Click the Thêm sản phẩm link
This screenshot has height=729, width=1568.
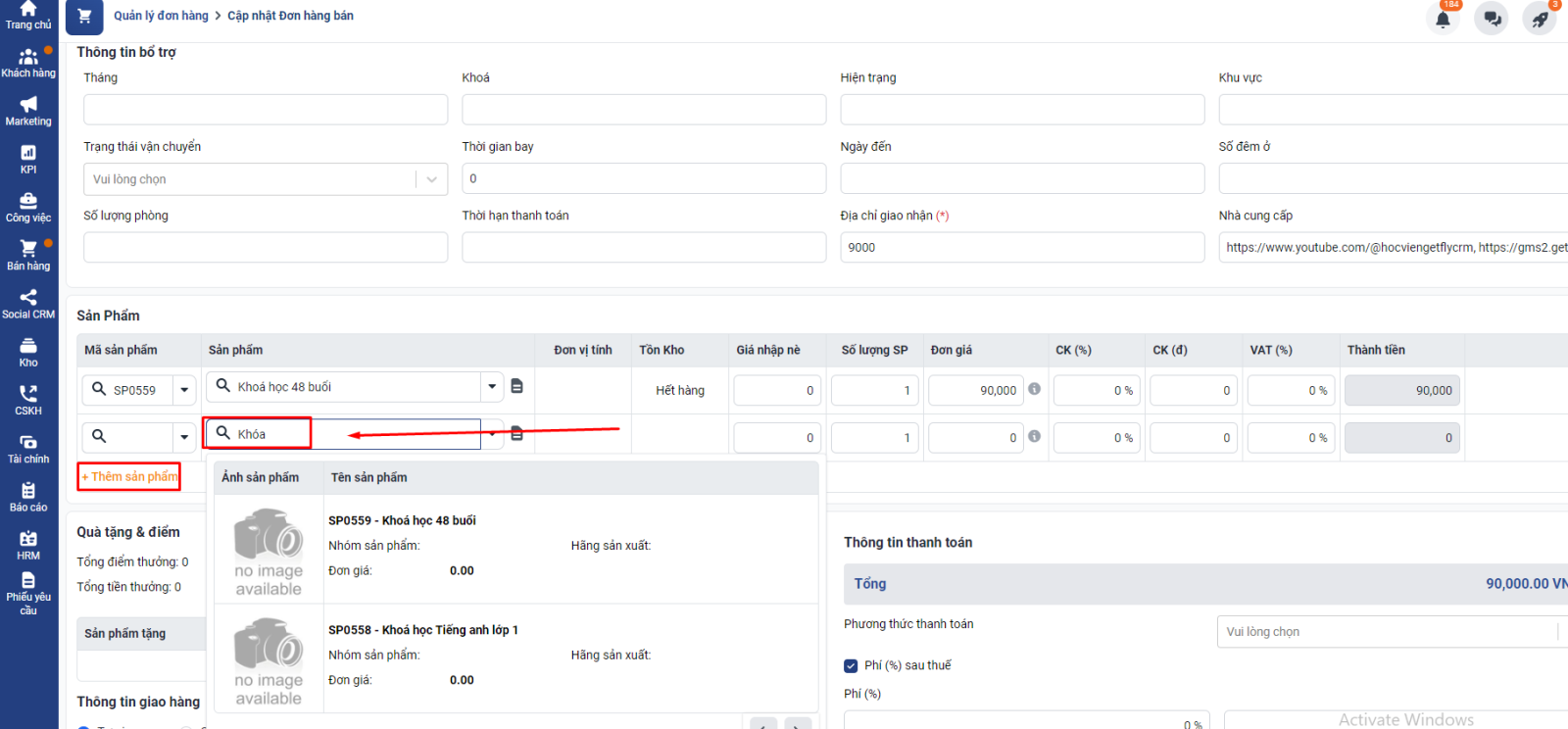tap(130, 477)
